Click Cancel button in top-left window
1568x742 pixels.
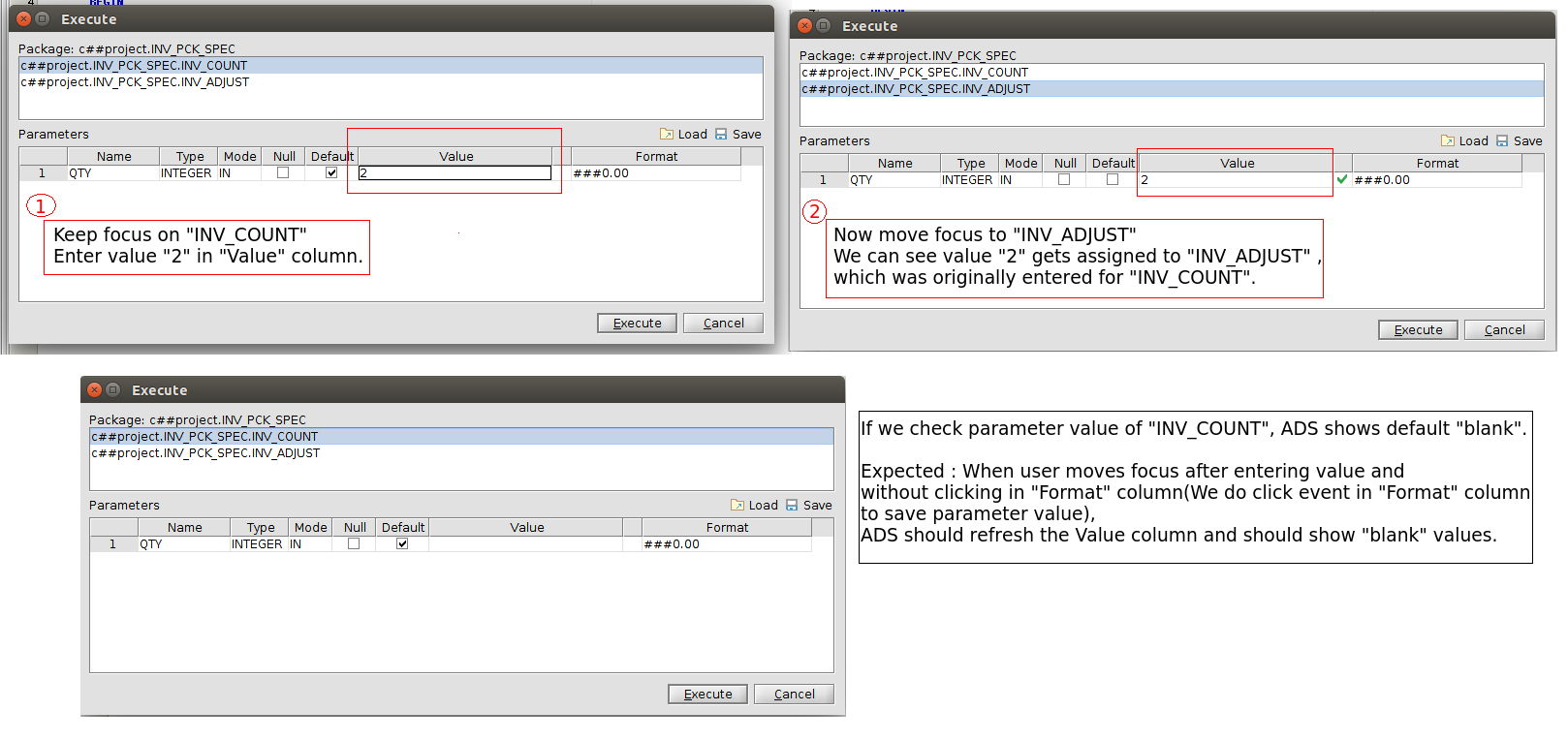[723, 323]
